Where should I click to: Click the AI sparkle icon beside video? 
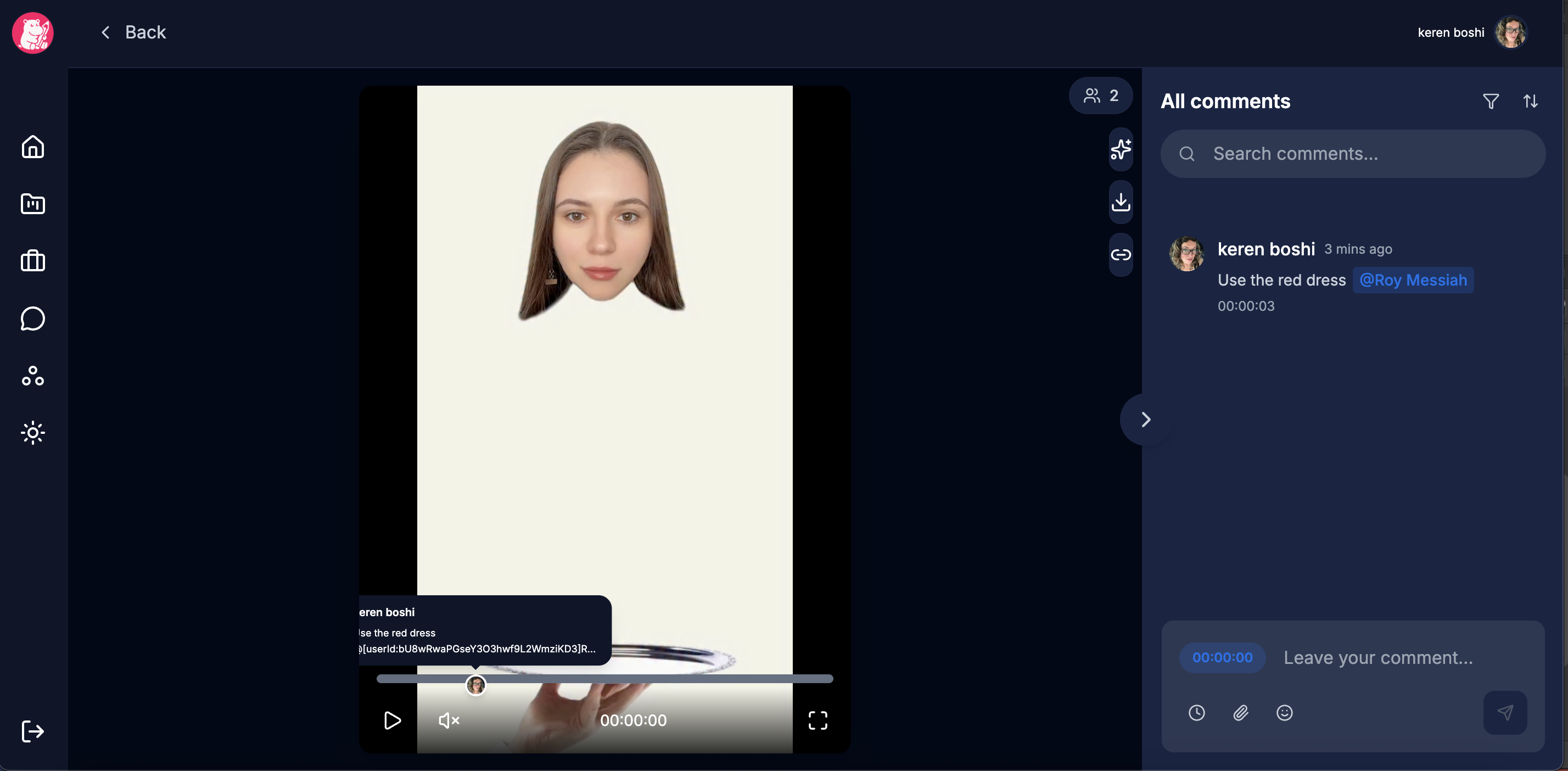1121,149
